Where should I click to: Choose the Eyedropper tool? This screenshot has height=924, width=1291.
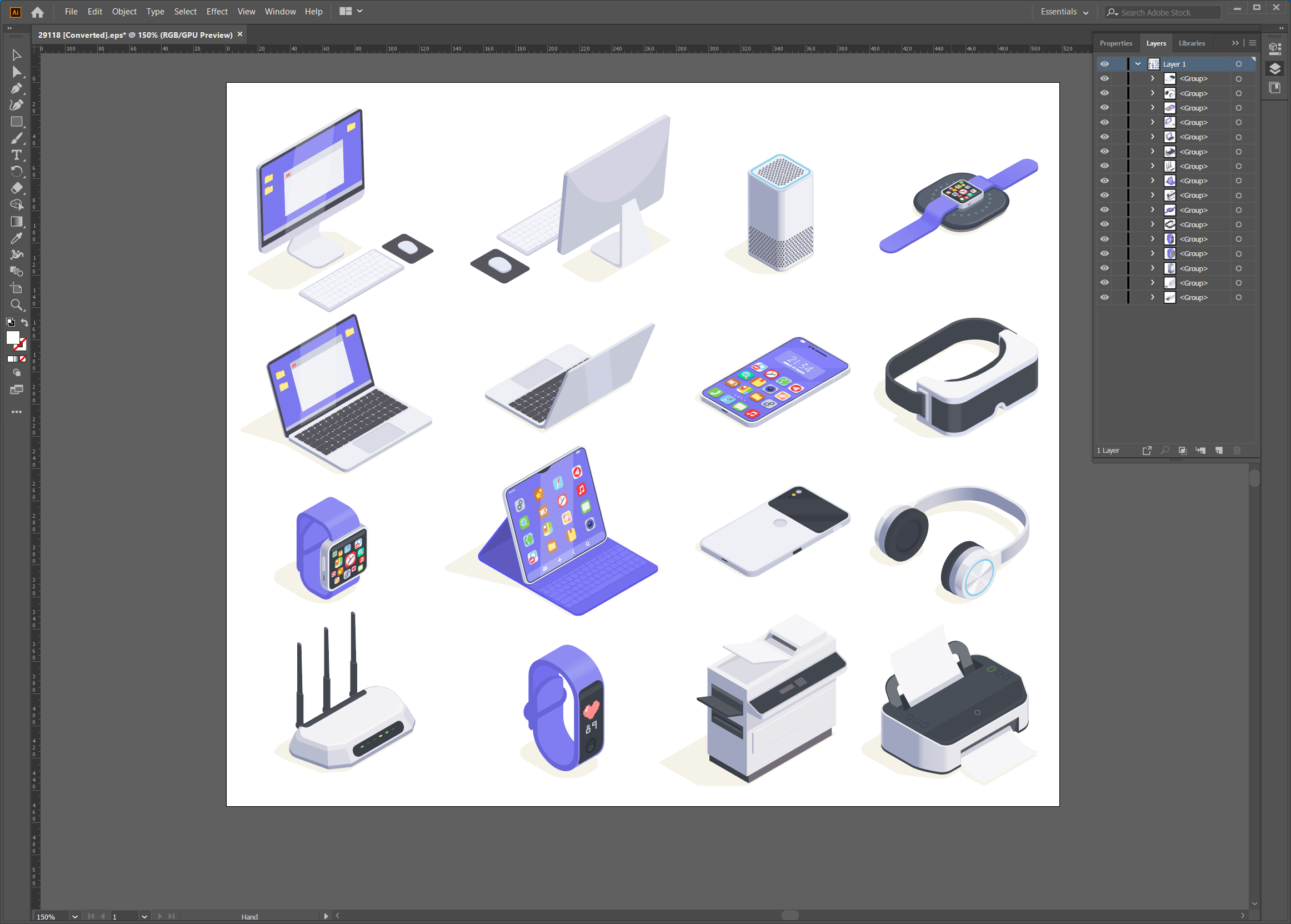point(16,238)
